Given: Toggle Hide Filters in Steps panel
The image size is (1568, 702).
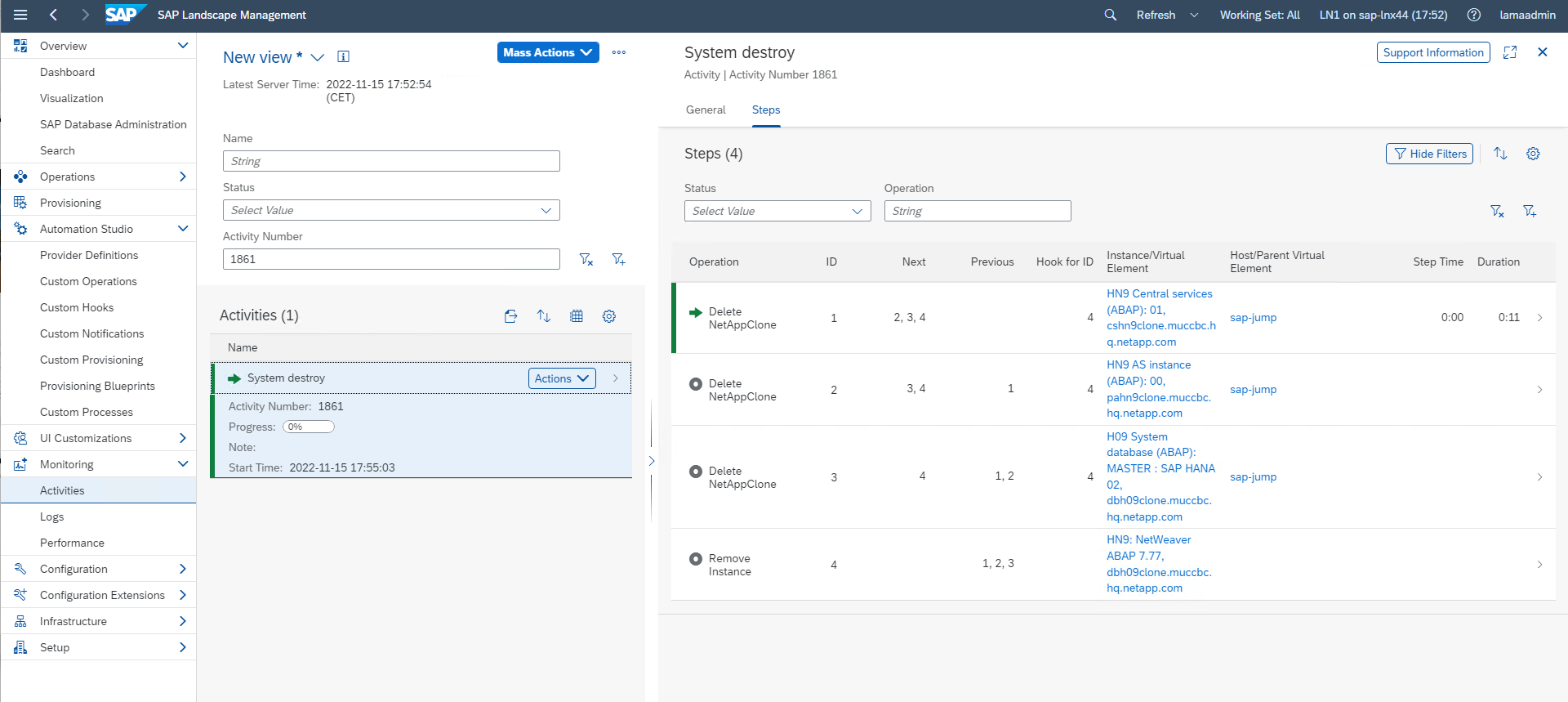Looking at the screenshot, I should click(x=1428, y=154).
